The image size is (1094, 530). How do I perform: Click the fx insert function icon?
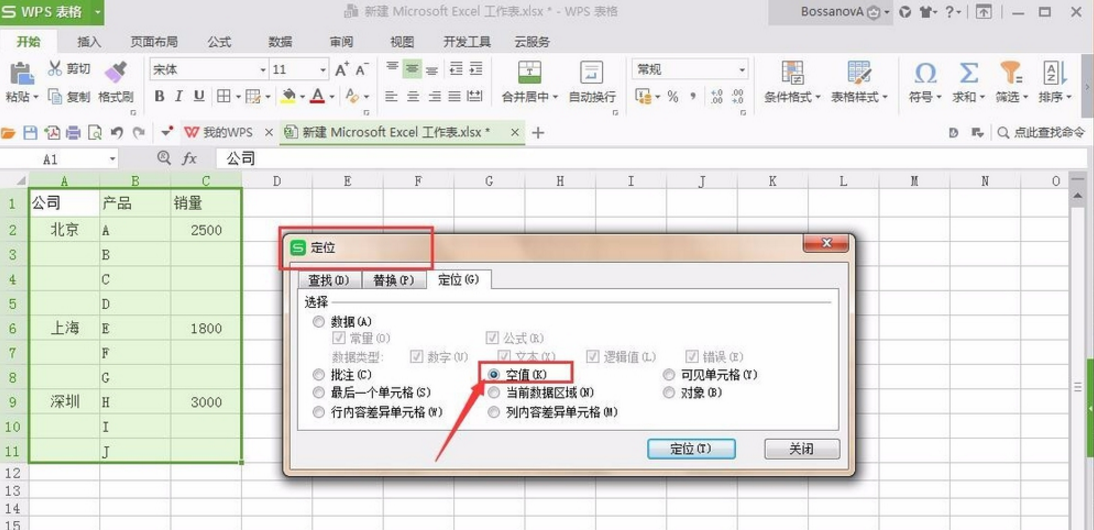189,159
